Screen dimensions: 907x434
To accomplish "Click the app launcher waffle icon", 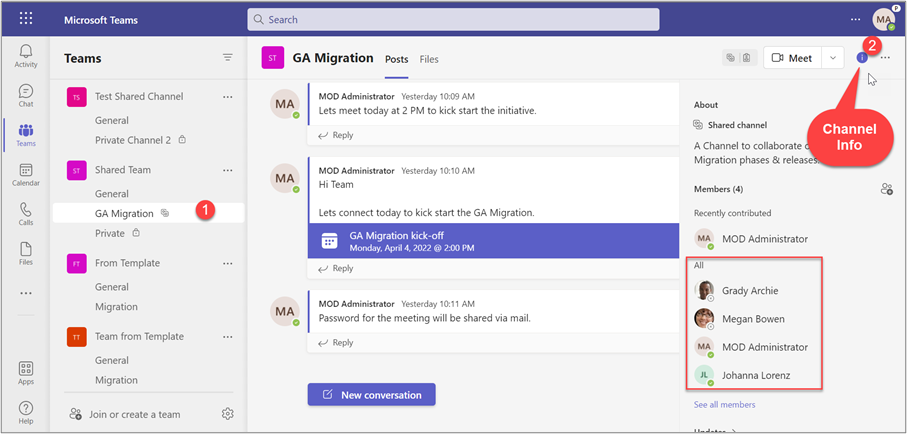I will [x=26, y=19].
